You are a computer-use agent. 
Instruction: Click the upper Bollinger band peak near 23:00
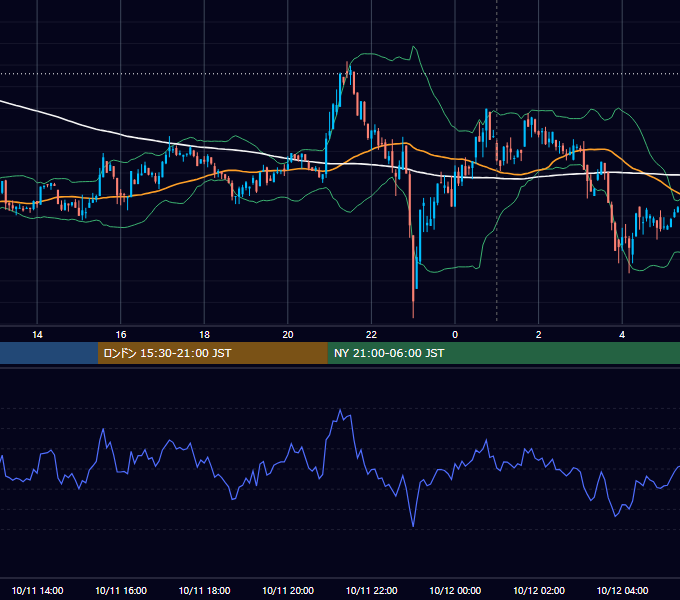point(414,47)
